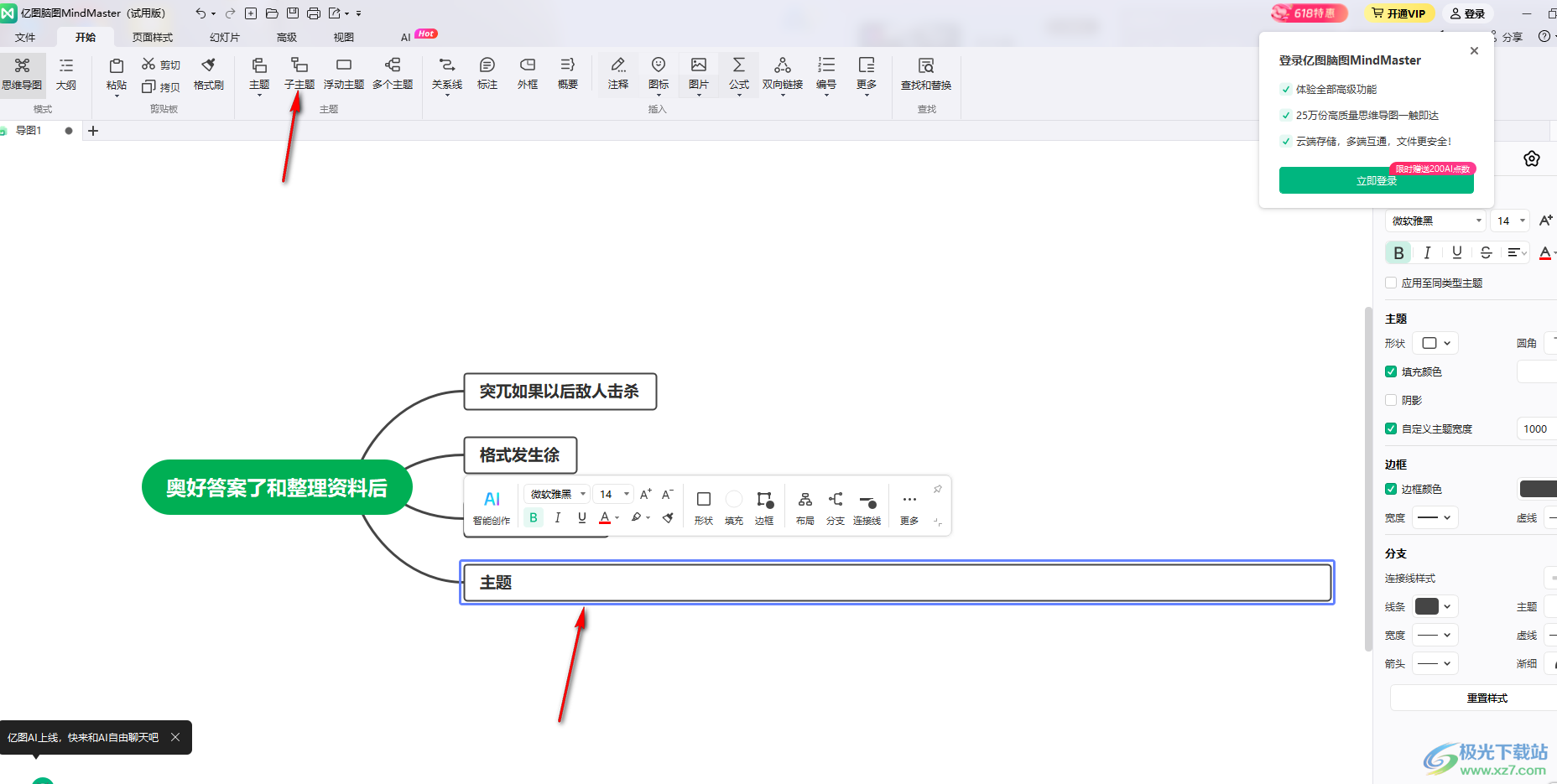
Task: Open font size dropdown in right panel
Action: point(1511,221)
